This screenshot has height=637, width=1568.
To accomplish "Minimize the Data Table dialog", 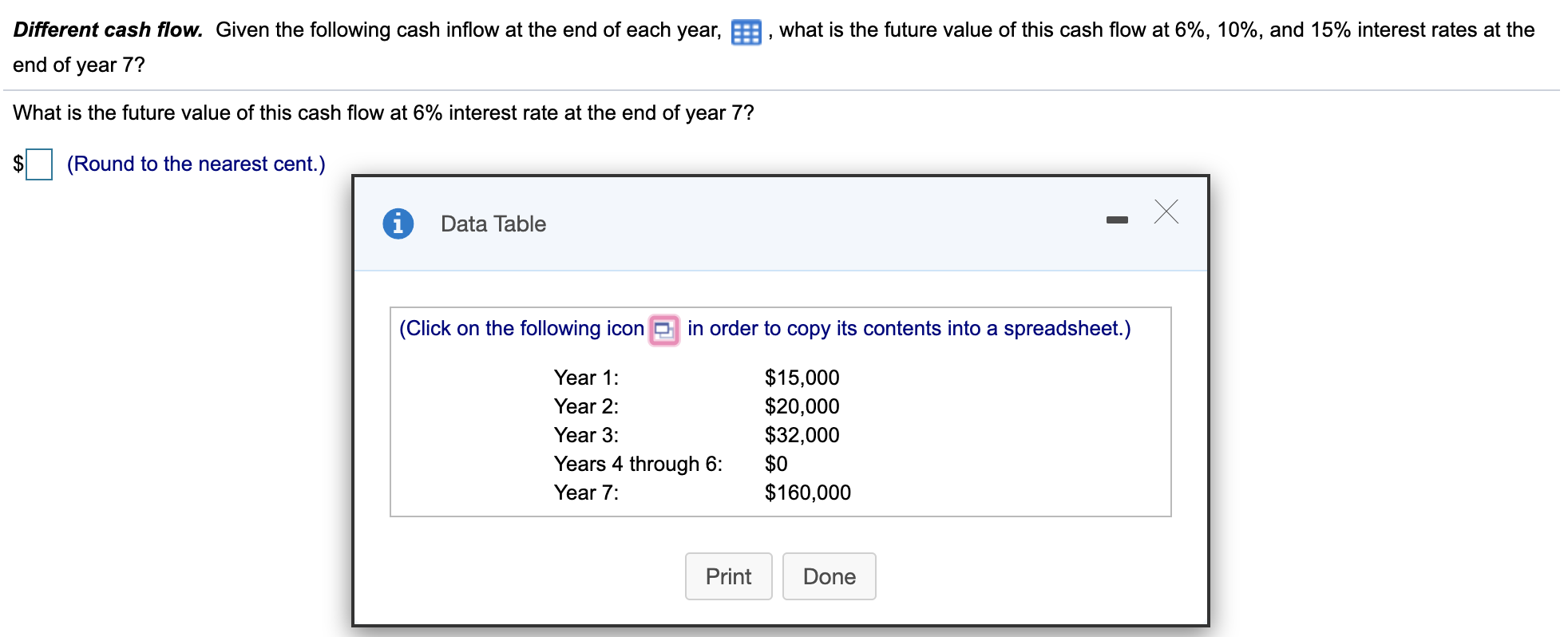I will point(1117,220).
